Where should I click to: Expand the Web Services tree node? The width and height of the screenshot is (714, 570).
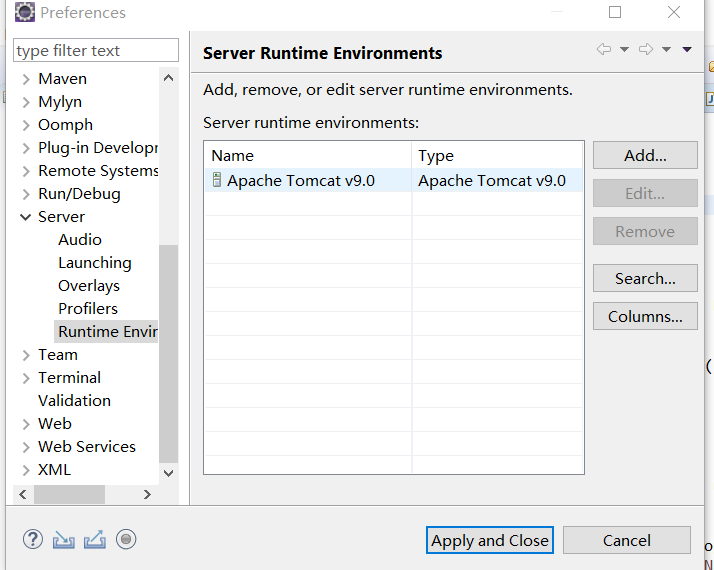coord(26,447)
